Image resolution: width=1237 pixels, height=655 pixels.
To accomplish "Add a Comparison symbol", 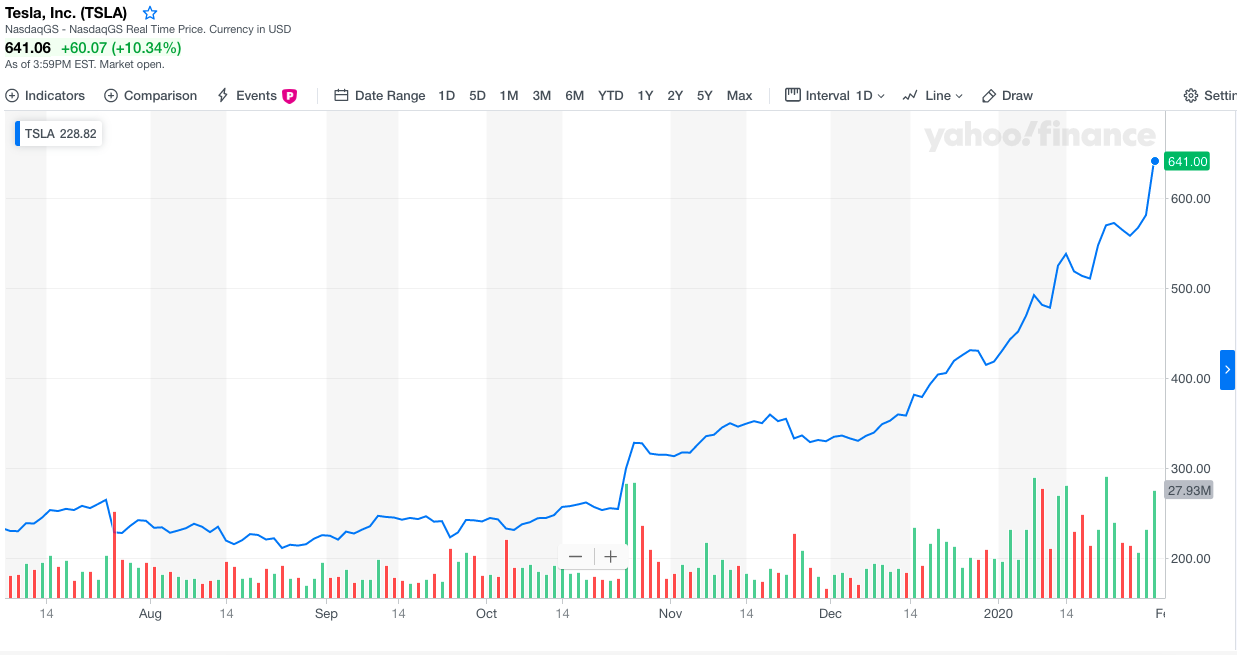I will click(150, 96).
